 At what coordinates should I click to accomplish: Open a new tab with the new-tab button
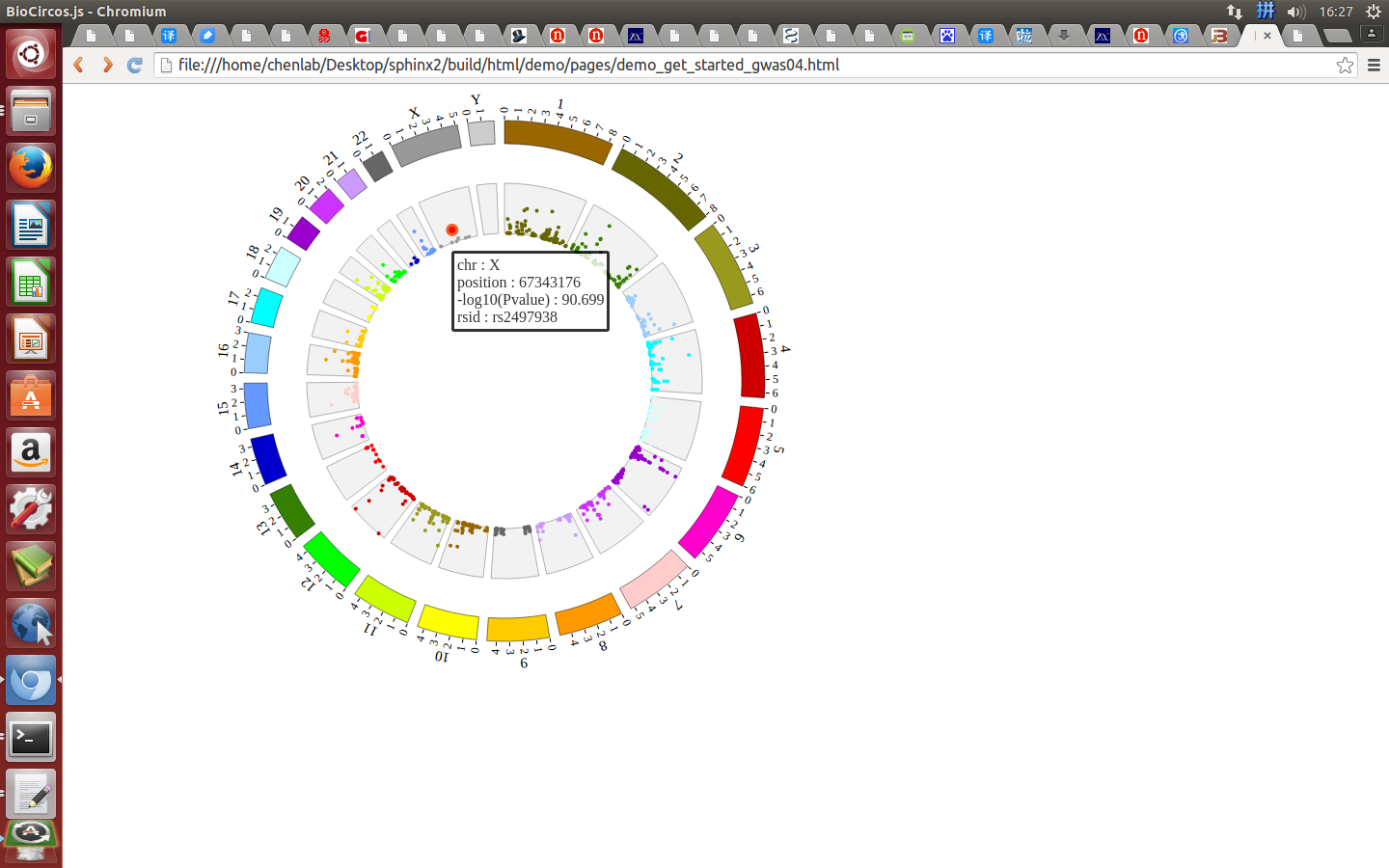[x=1336, y=36]
